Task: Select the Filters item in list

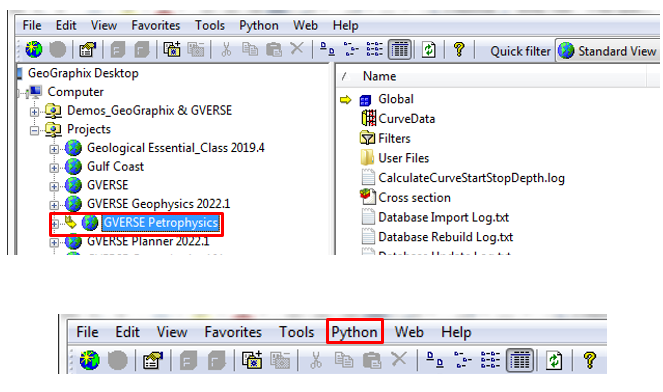Action: click(x=394, y=139)
